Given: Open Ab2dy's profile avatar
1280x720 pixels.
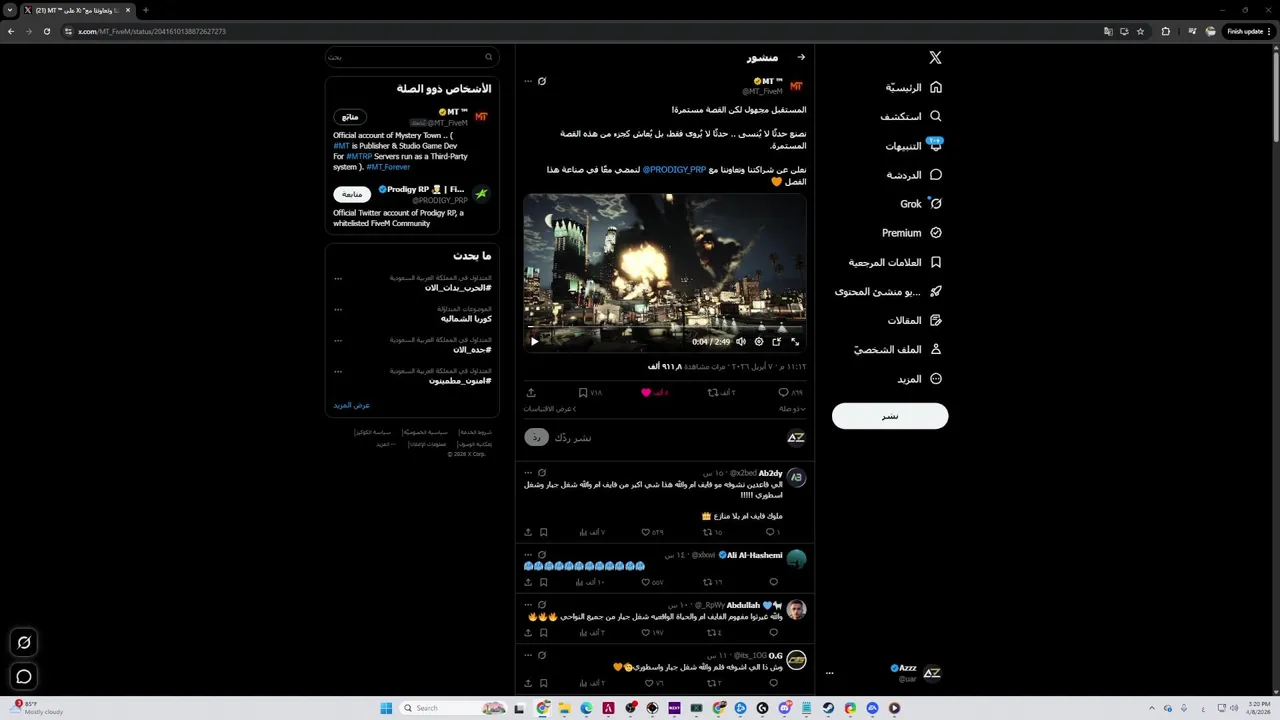Looking at the screenshot, I should 796,478.
